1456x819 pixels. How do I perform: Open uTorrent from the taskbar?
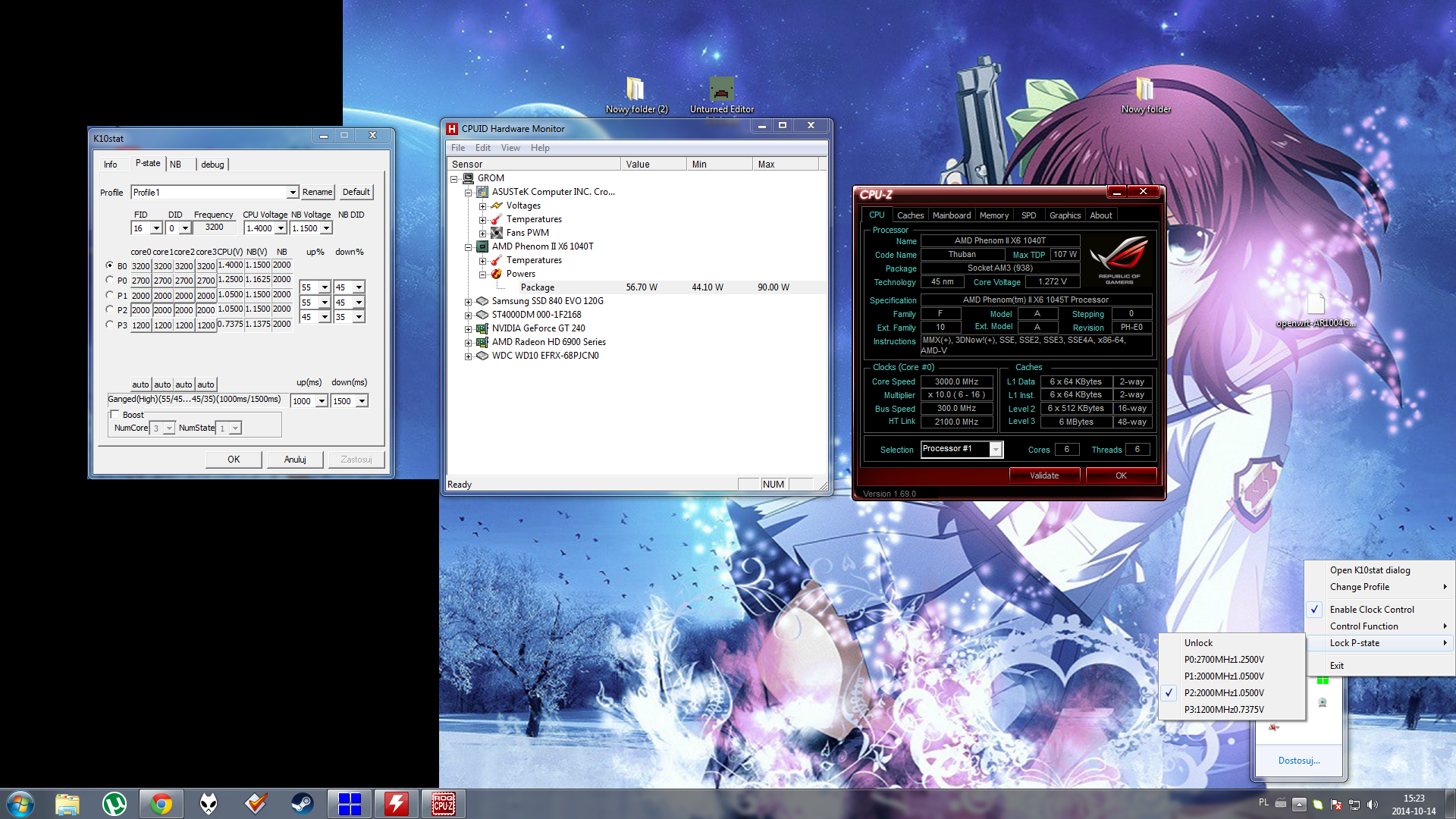click(114, 803)
